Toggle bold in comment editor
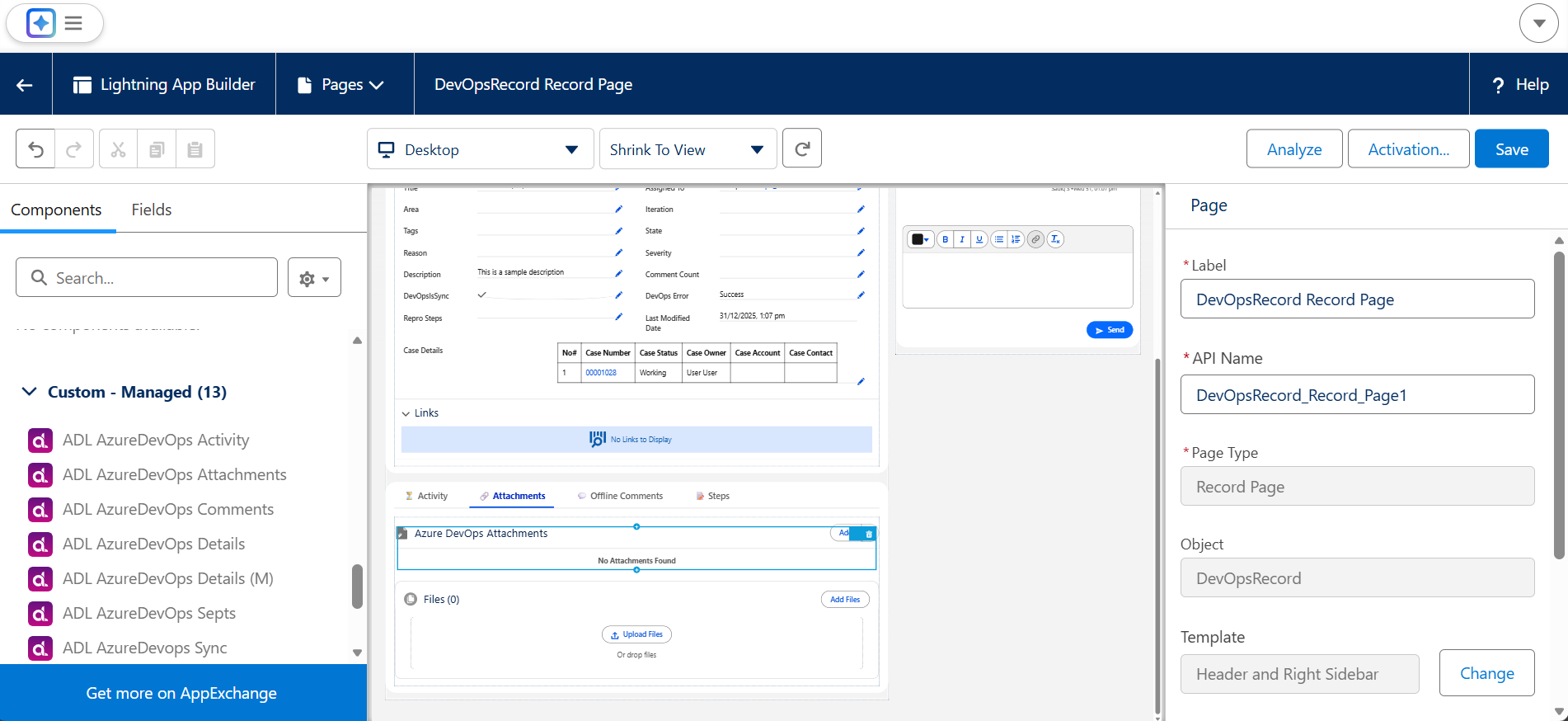 tap(946, 239)
